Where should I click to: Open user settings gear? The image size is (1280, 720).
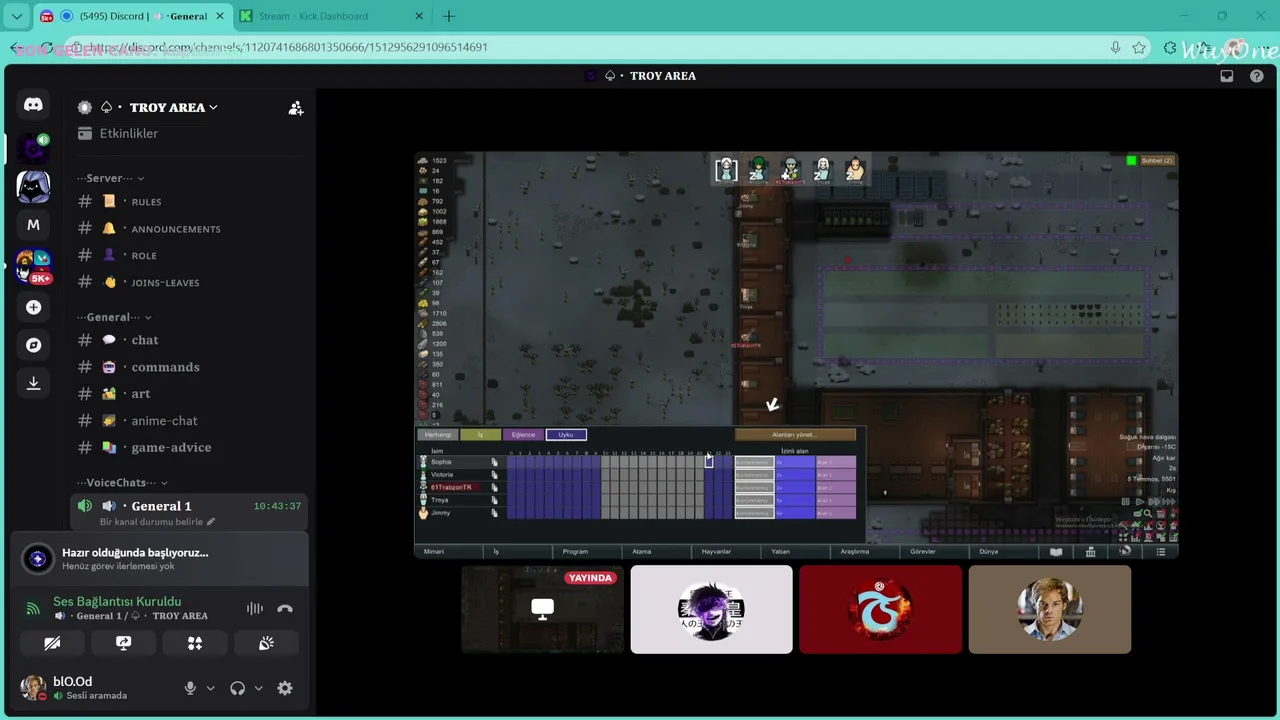point(285,688)
